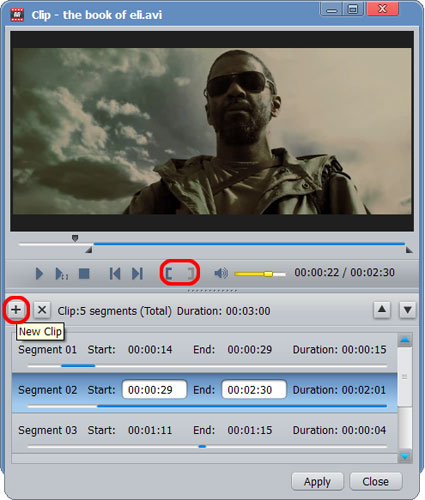Jump to previous frame button
Viewport: 425px width, 500px height.
[115, 274]
